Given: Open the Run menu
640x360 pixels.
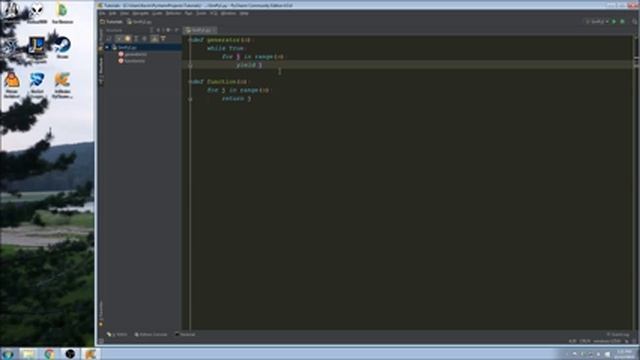Looking at the screenshot, I should click(189, 13).
